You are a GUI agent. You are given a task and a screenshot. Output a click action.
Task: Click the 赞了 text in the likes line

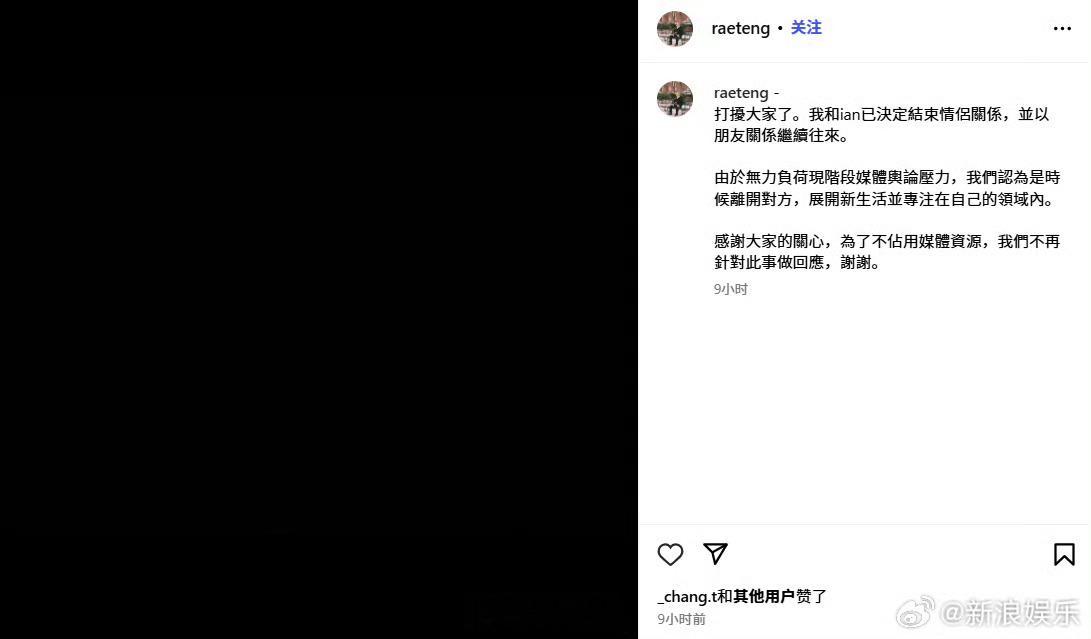[811, 597]
